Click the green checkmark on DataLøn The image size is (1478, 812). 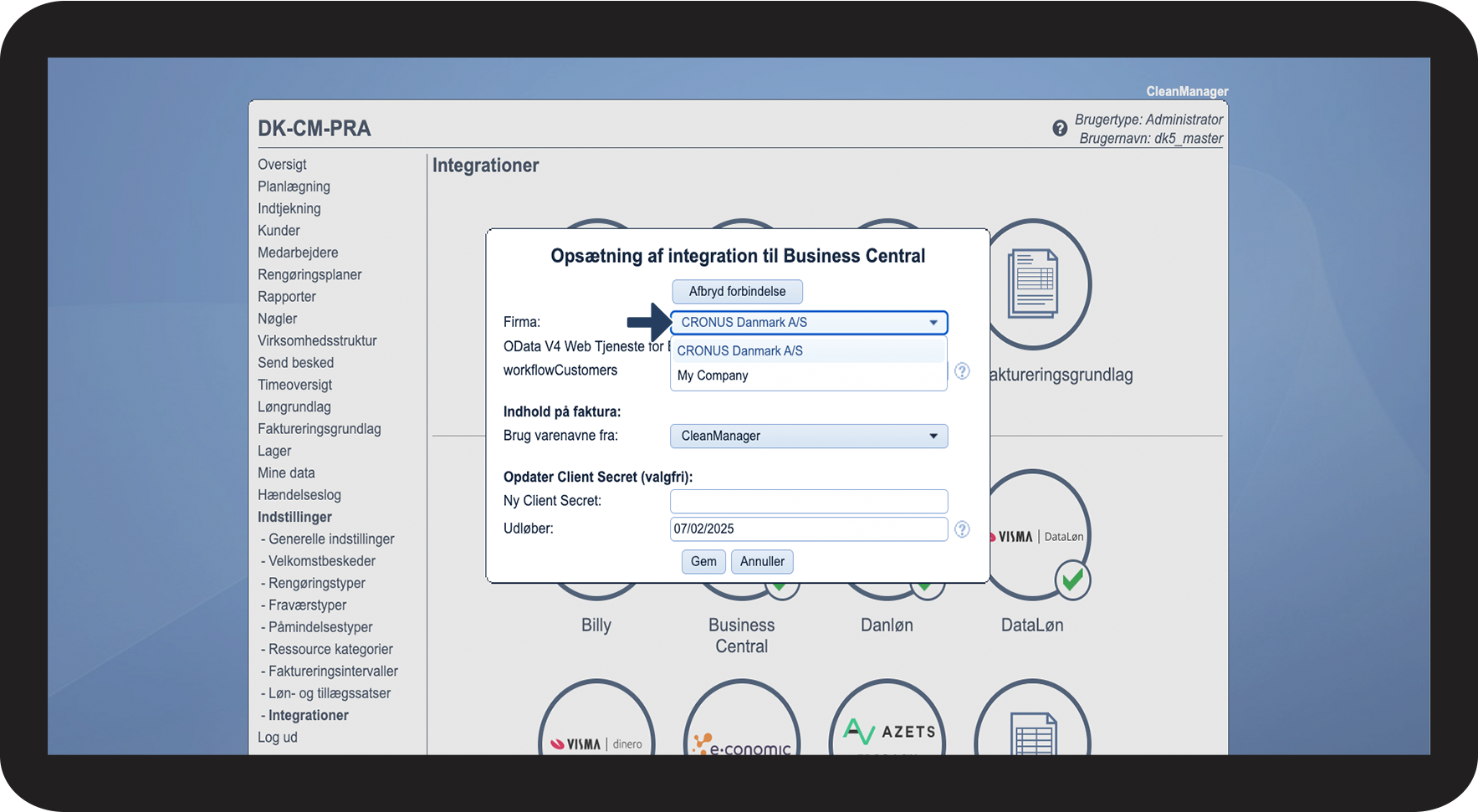tap(1072, 579)
